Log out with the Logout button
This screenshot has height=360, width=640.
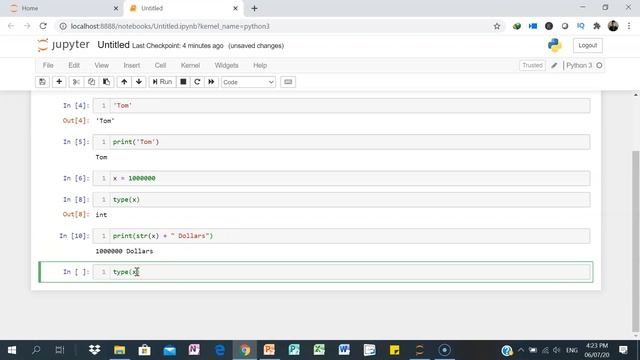(587, 45)
